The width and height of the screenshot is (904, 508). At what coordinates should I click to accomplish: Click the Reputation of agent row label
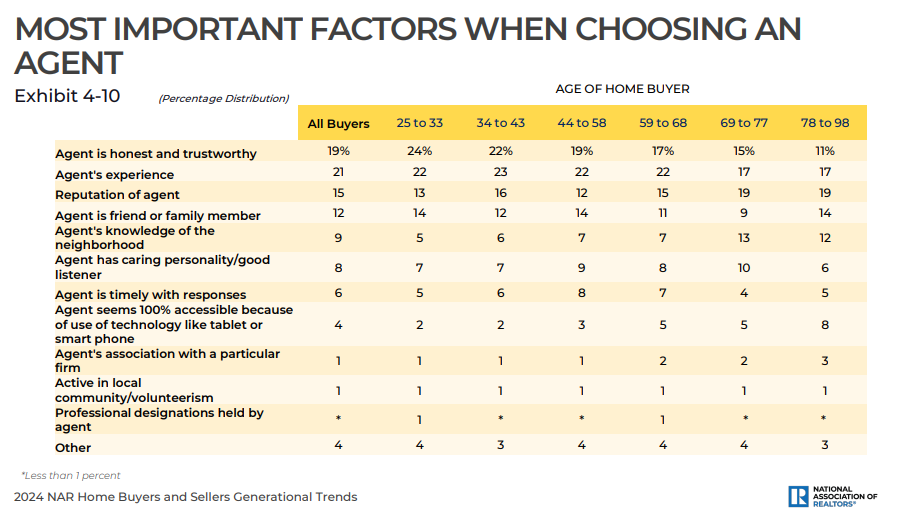click(117, 195)
